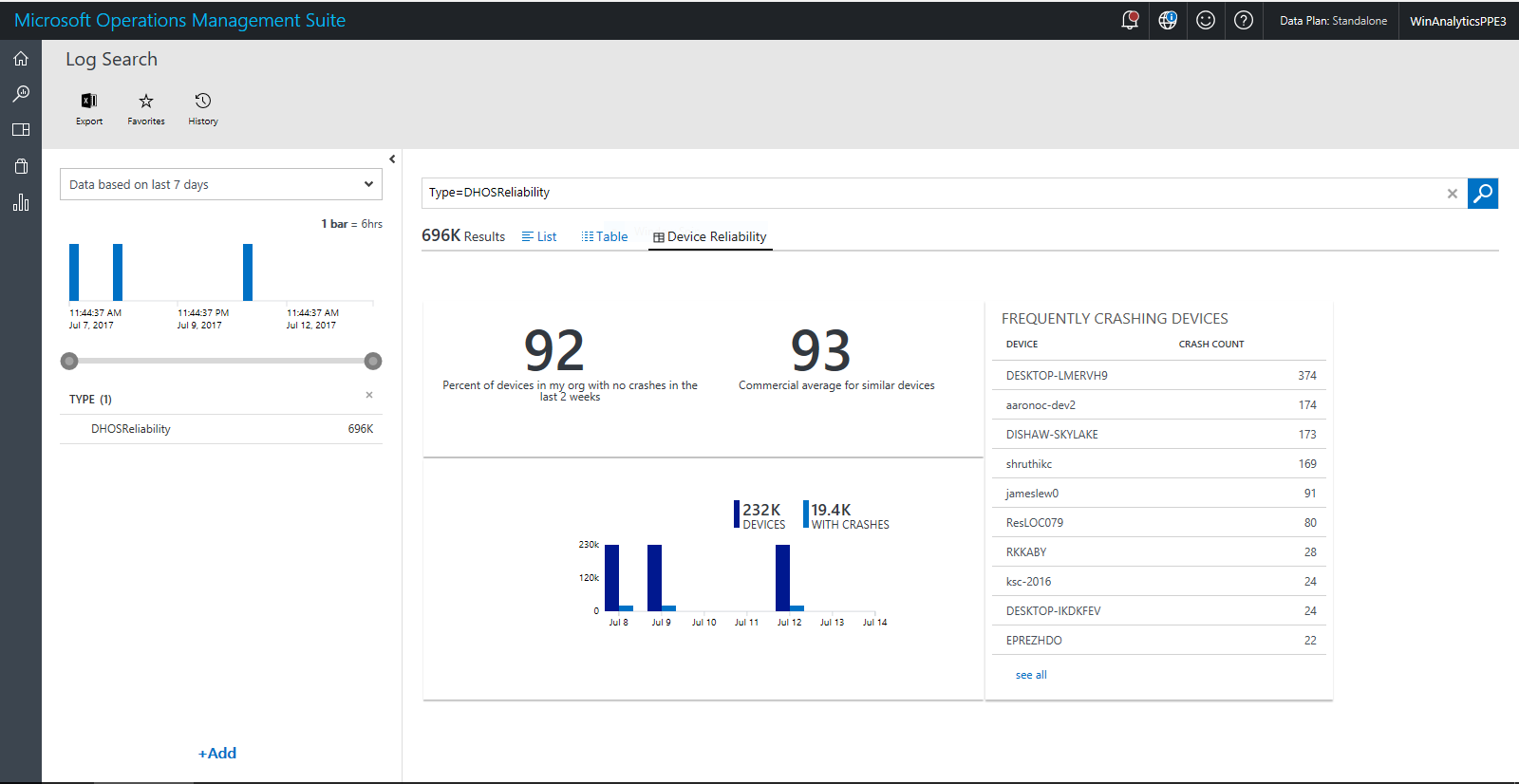The image size is (1519, 784).
Task: Switch to the List view tab
Action: (x=539, y=236)
